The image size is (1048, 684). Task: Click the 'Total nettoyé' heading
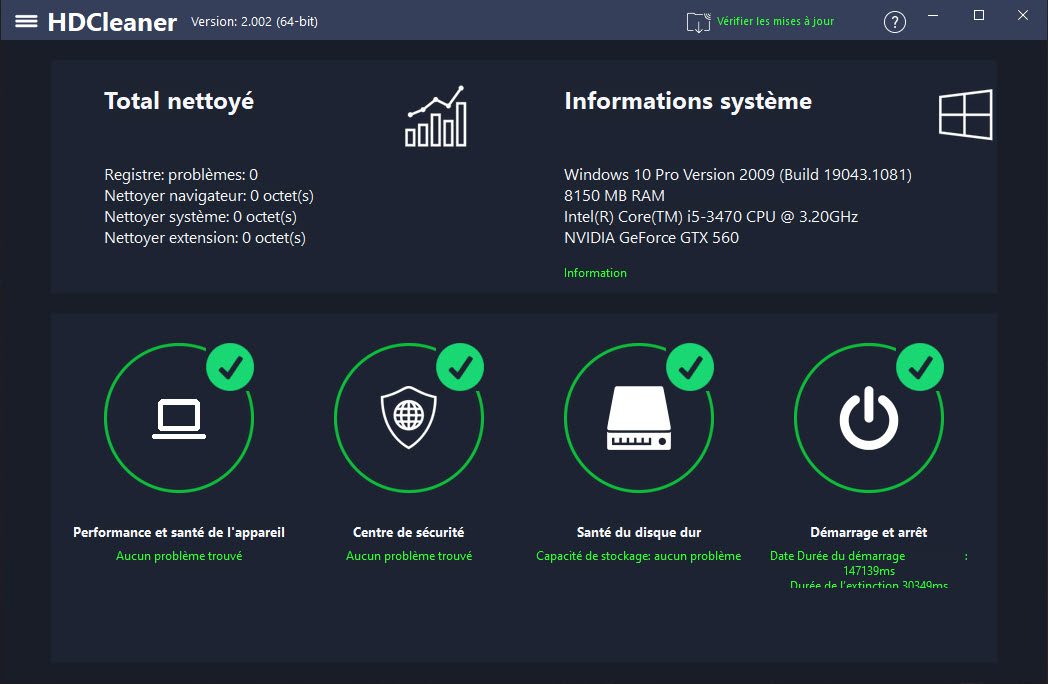point(179,101)
